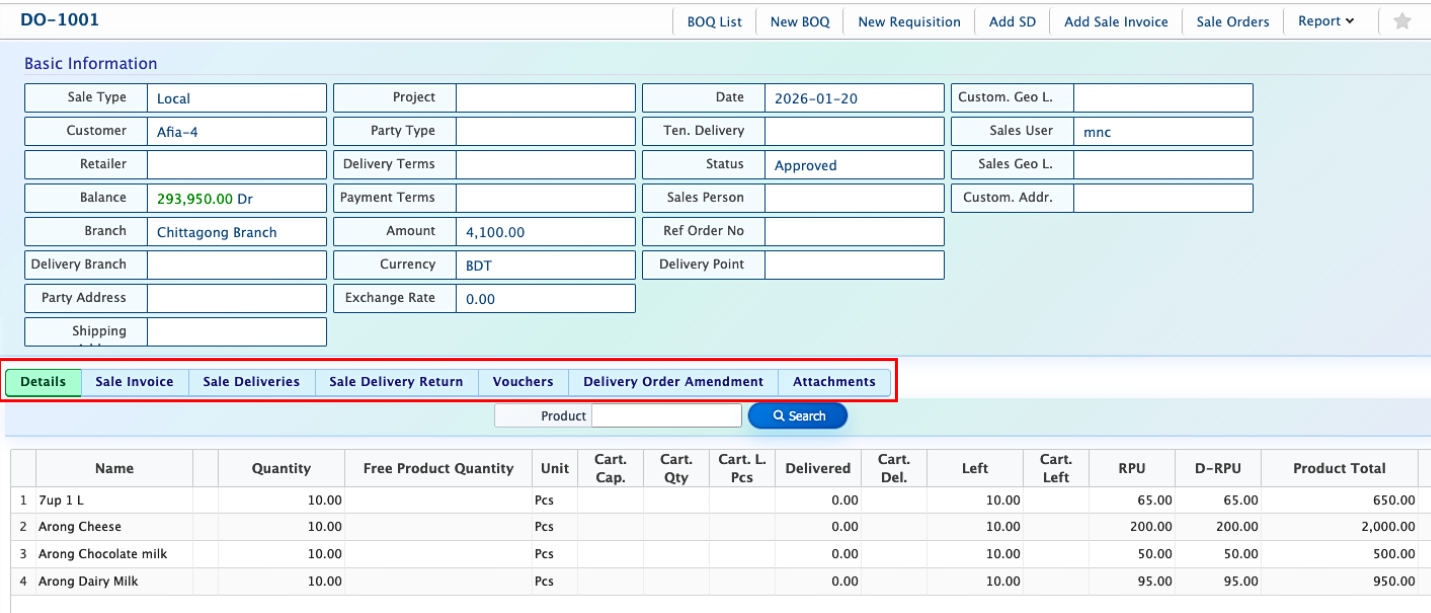Viewport: 1431px width, 613px height.
Task: Expand the Report dropdown menu
Action: click(x=1325, y=21)
